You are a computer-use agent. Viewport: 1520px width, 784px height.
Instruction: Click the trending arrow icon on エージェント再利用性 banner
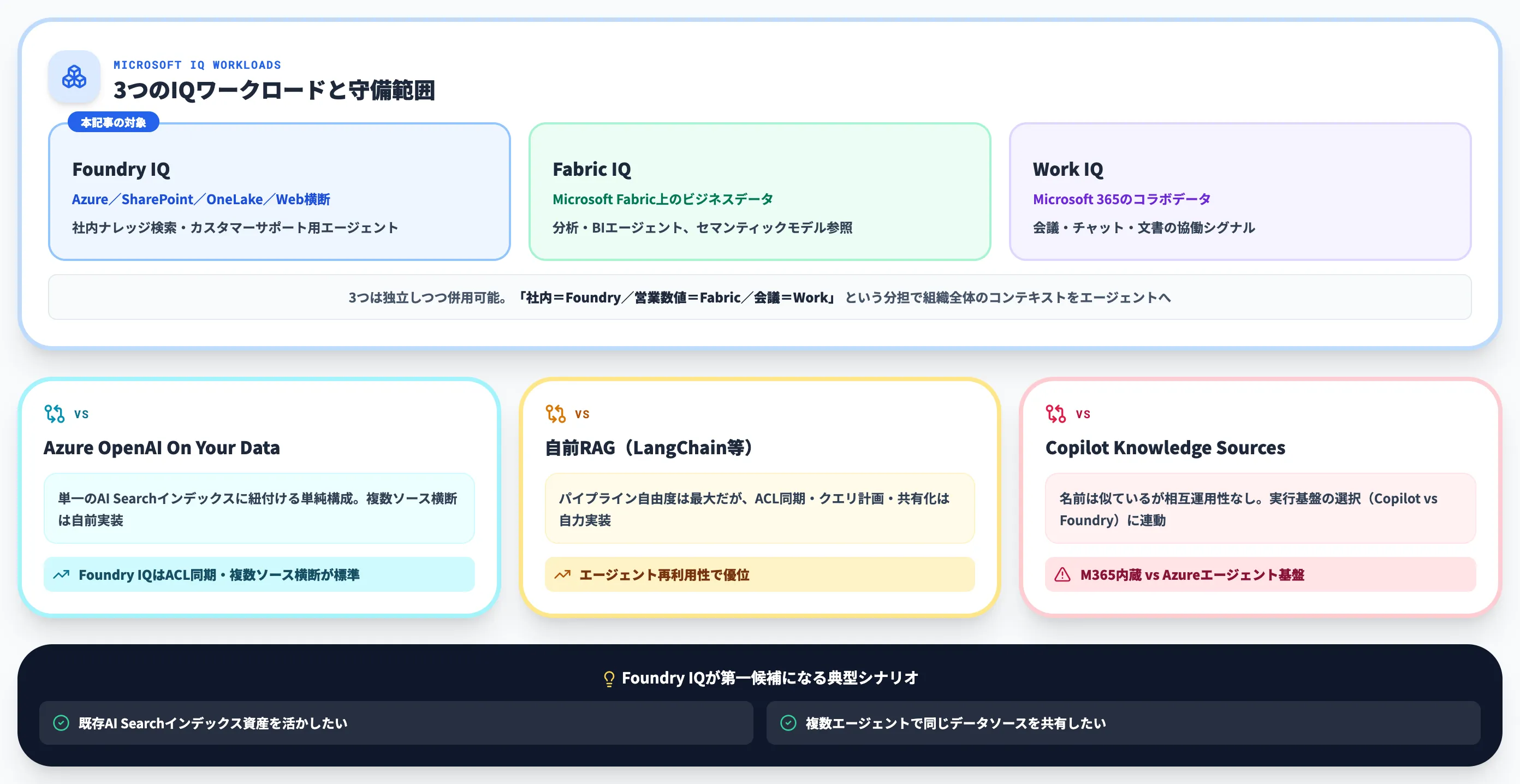pos(562,574)
